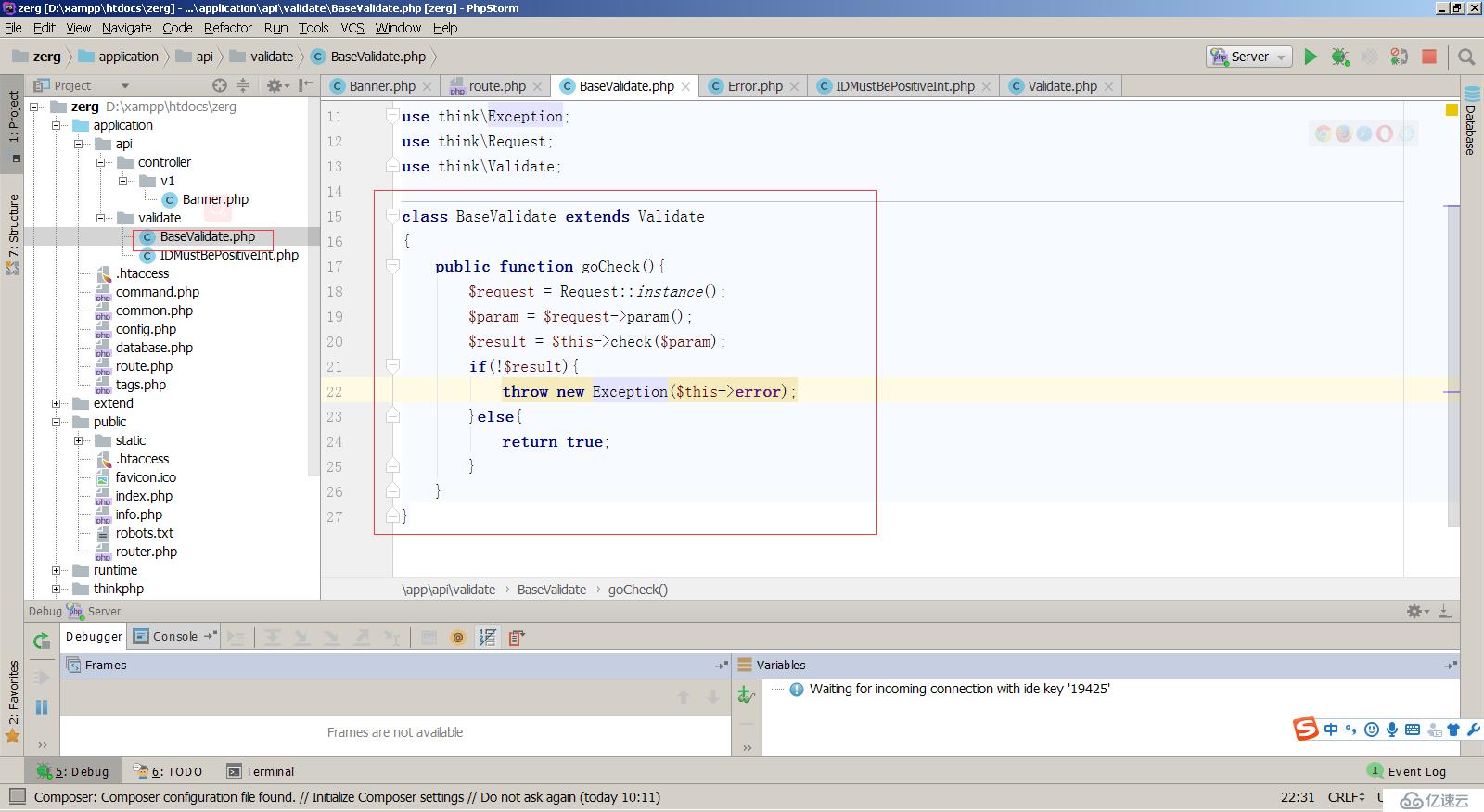Click goCheck() in editor breadcrumb
This screenshot has width=1484, height=812.
point(638,590)
